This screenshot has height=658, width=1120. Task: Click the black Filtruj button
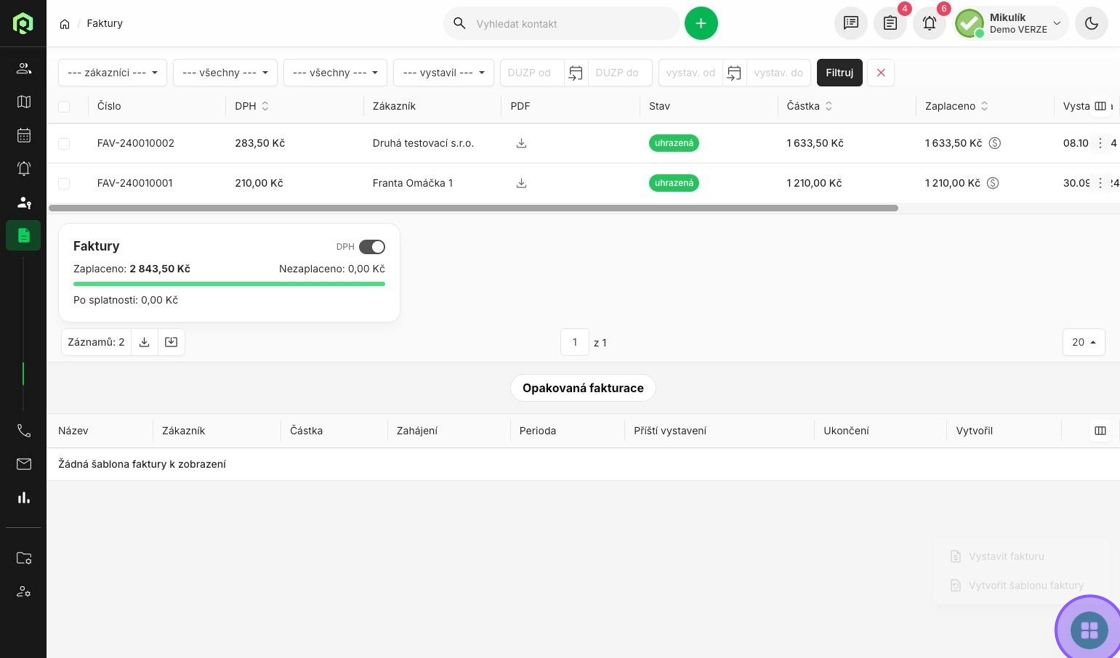click(x=840, y=73)
